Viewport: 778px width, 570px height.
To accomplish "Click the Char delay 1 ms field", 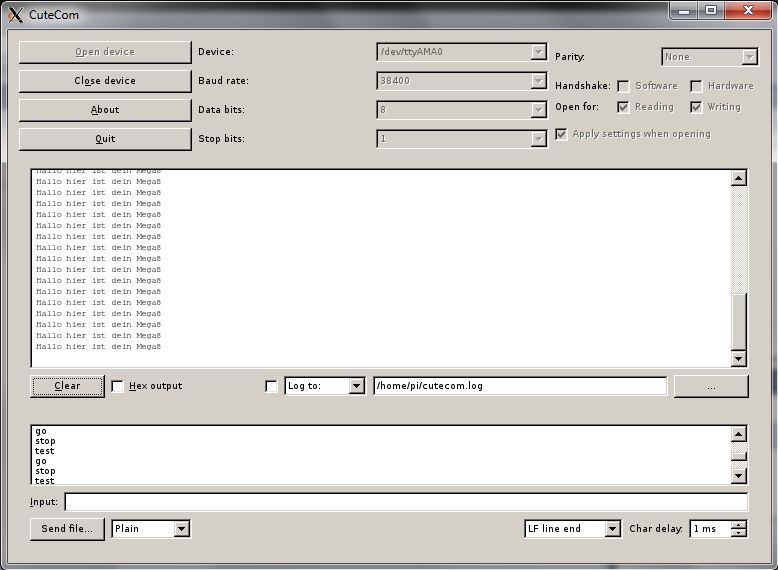I will 712,529.
